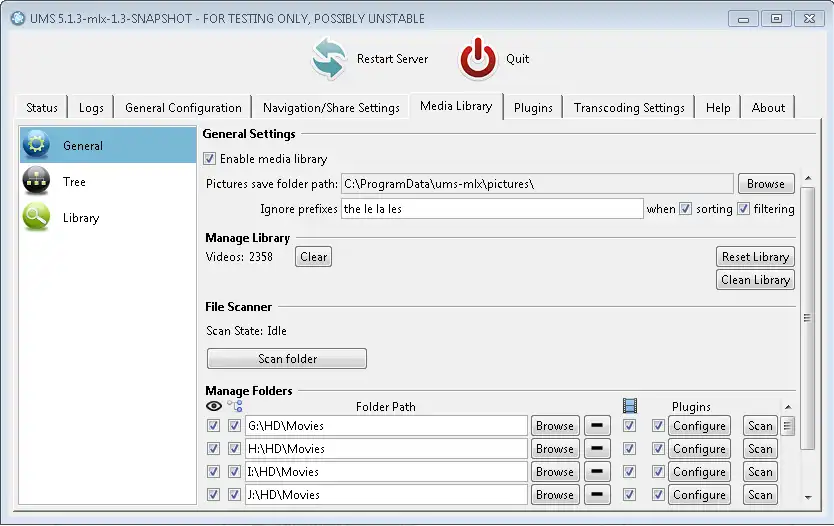Click the Ignore prefixes text field
834x526 pixels.
tap(492, 208)
